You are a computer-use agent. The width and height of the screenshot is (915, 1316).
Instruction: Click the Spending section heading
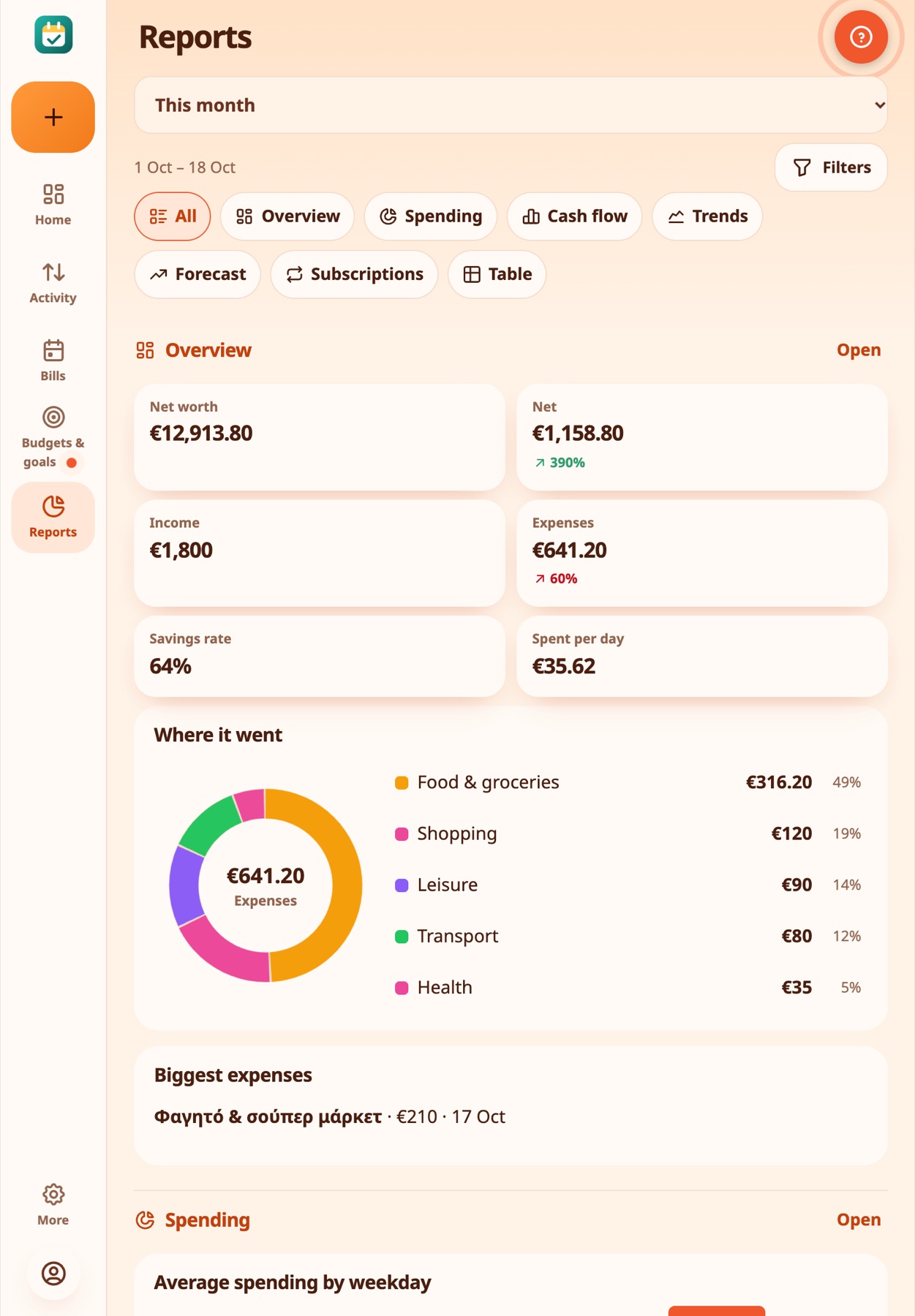pyautogui.click(x=193, y=1219)
